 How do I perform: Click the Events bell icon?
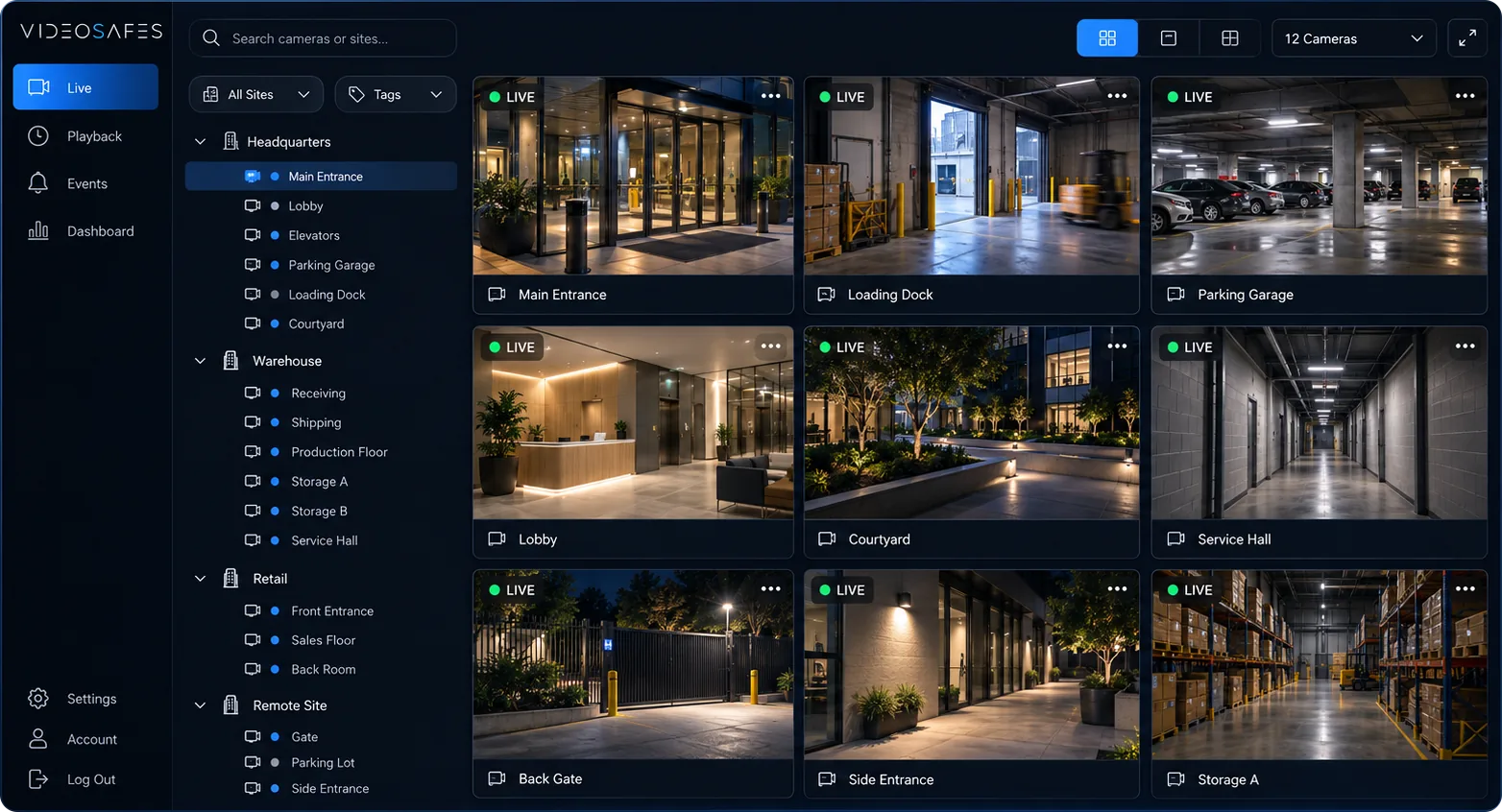[x=38, y=183]
